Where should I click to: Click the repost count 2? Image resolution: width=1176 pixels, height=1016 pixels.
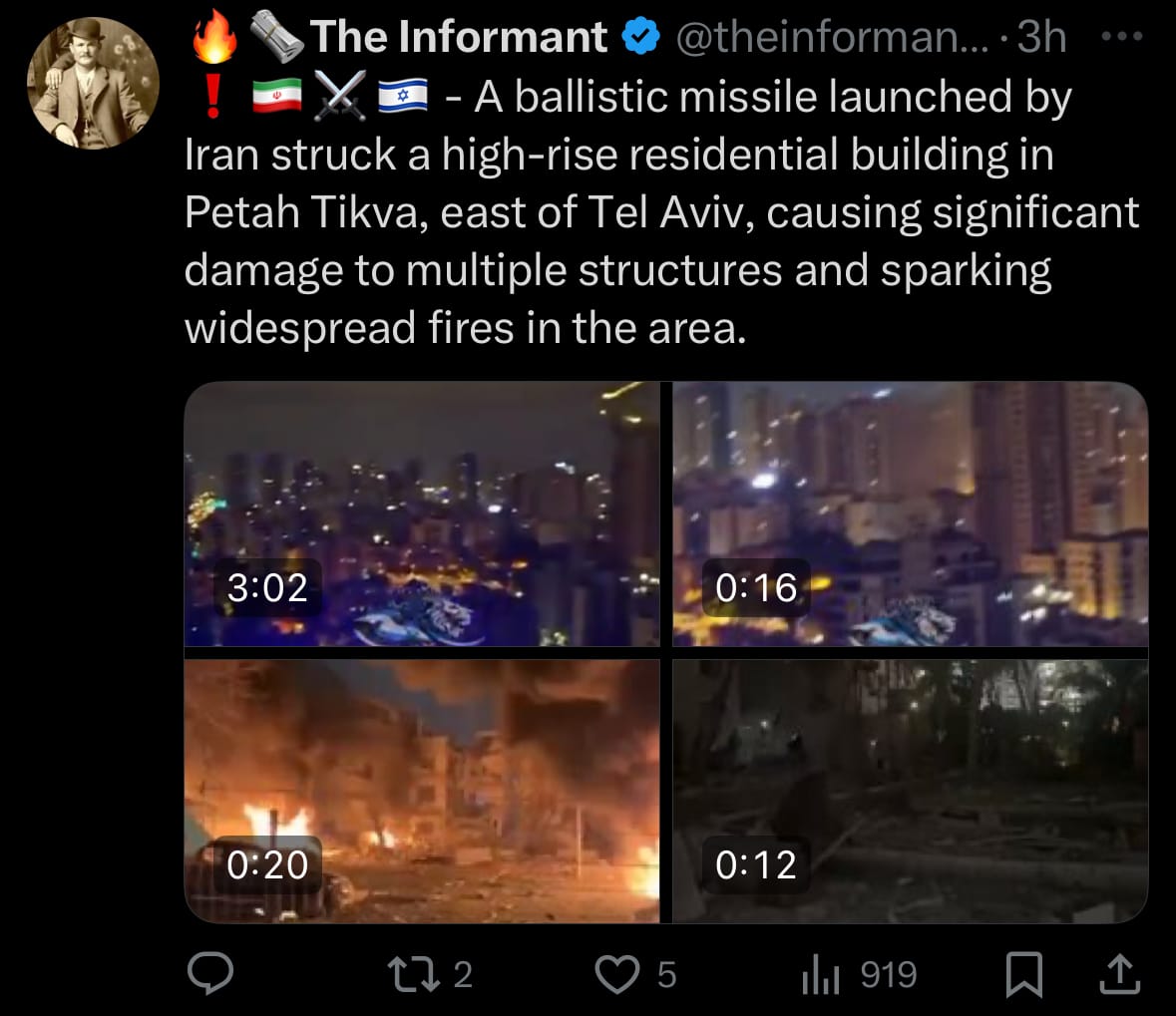[x=463, y=975]
